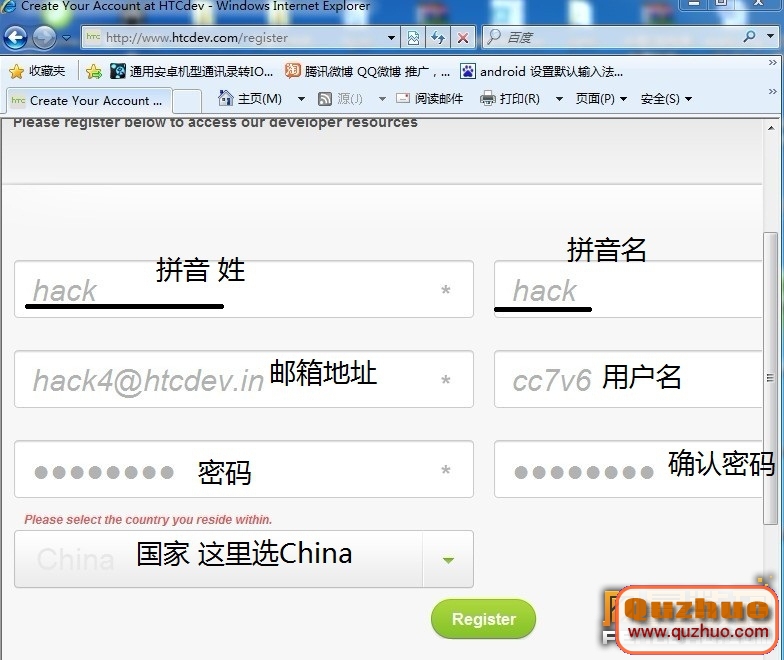Click the green Register button
This screenshot has height=660, width=784.
[x=484, y=619]
